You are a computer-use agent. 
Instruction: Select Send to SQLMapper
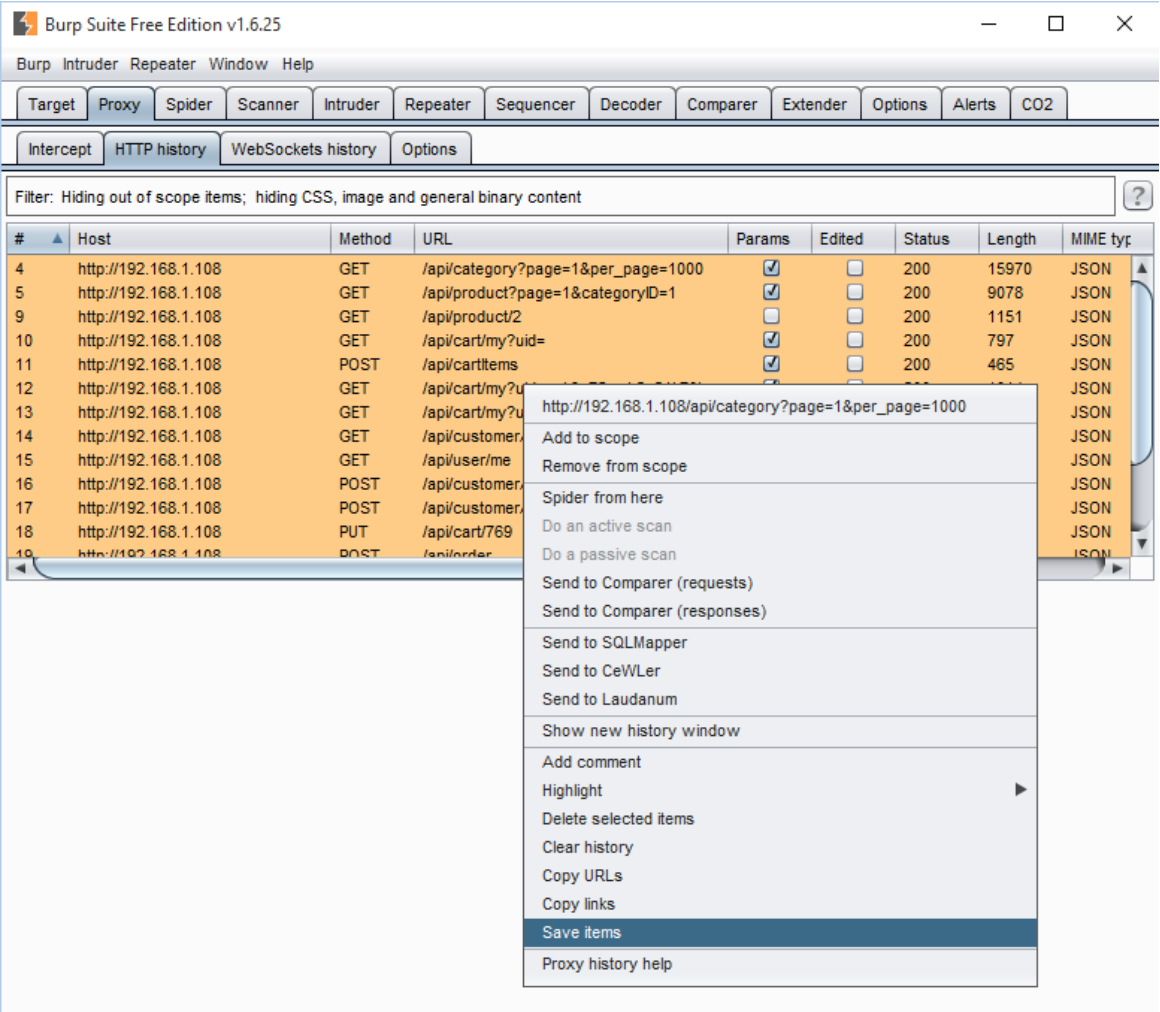click(780, 643)
